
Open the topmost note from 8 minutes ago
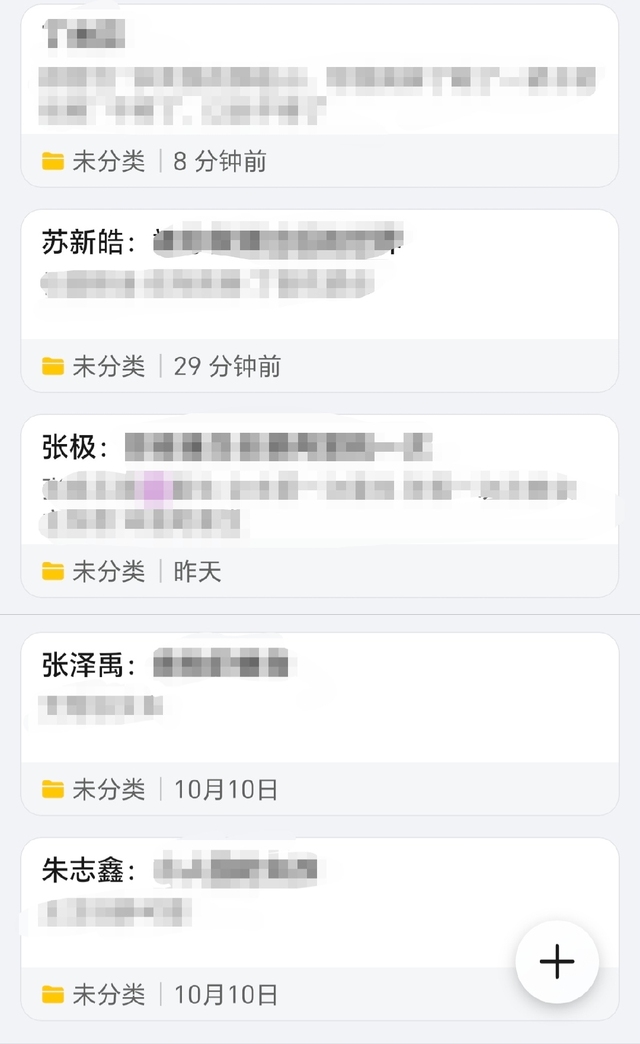point(320,70)
